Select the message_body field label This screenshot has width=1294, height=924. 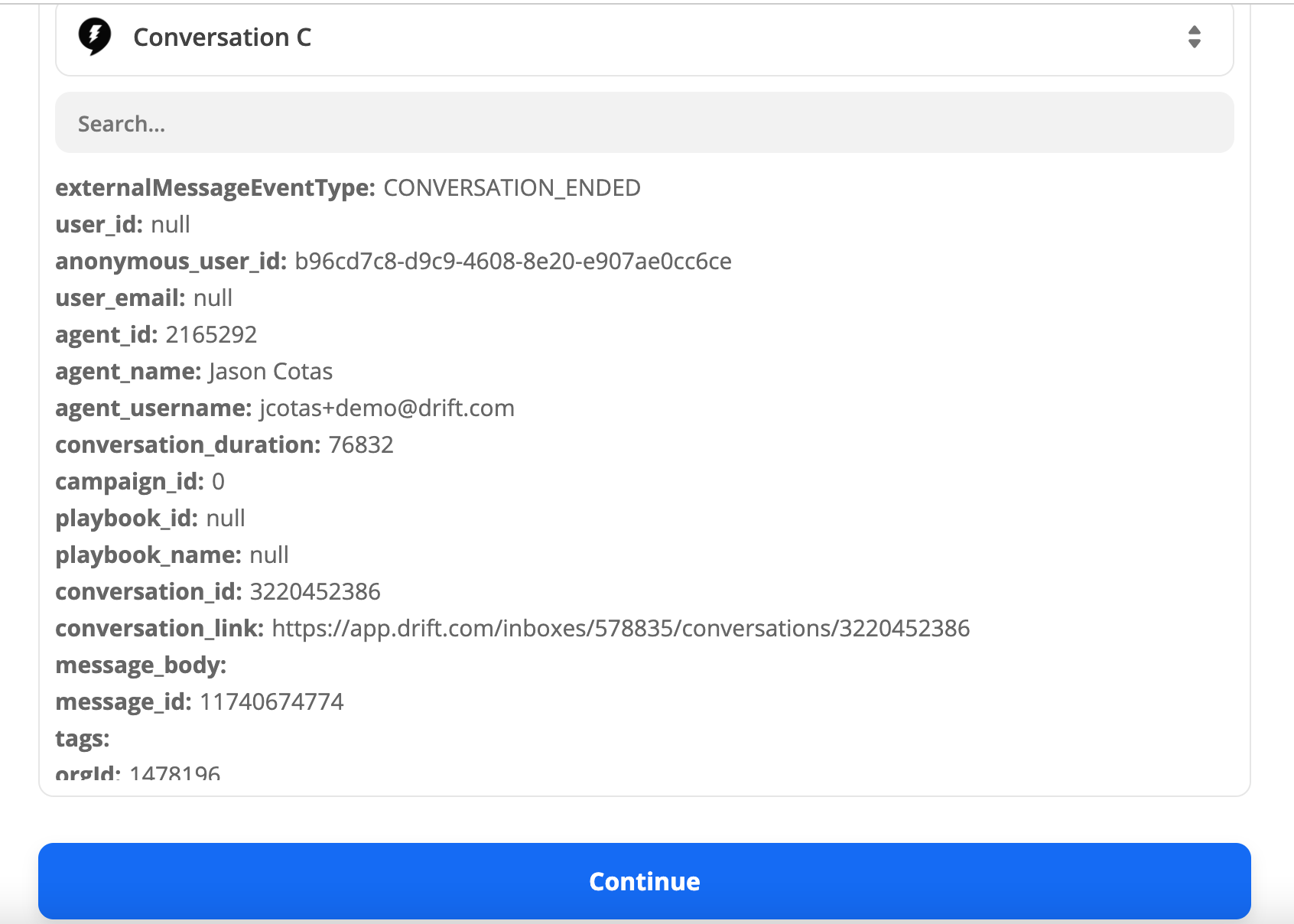point(141,665)
